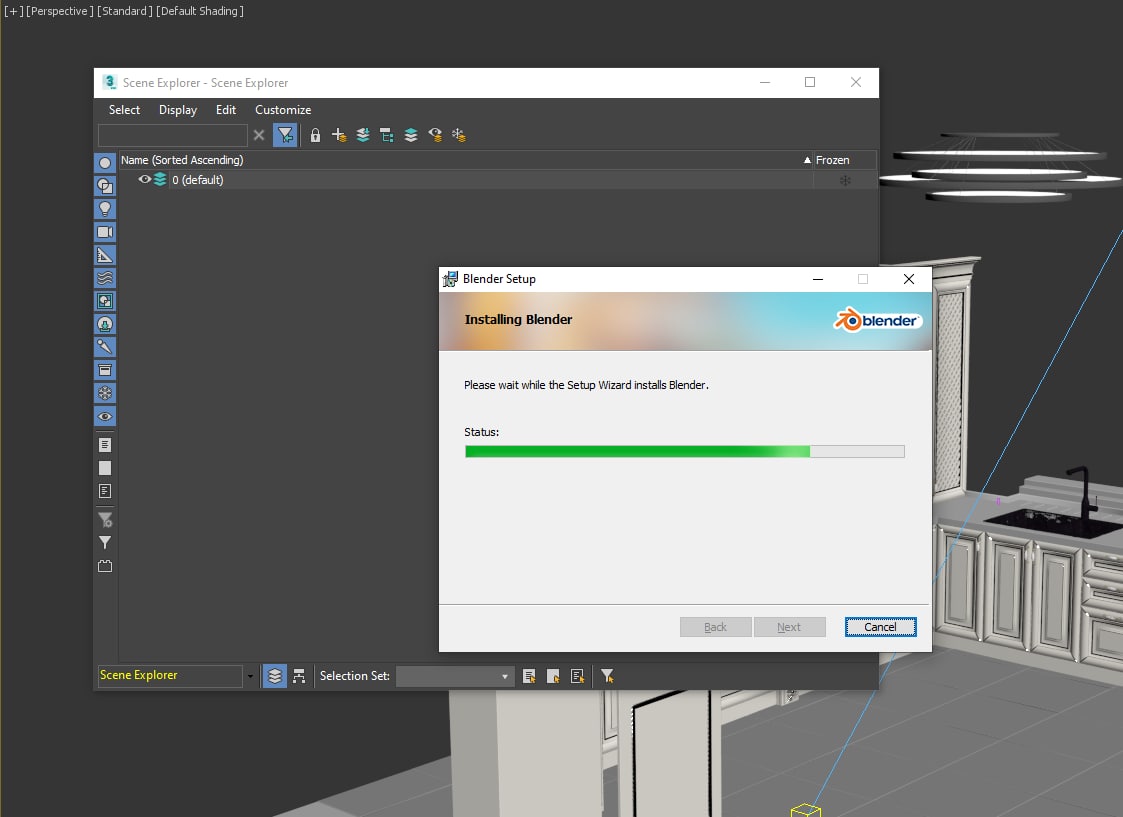Open the Customize menu in Scene Explorer

[283, 110]
